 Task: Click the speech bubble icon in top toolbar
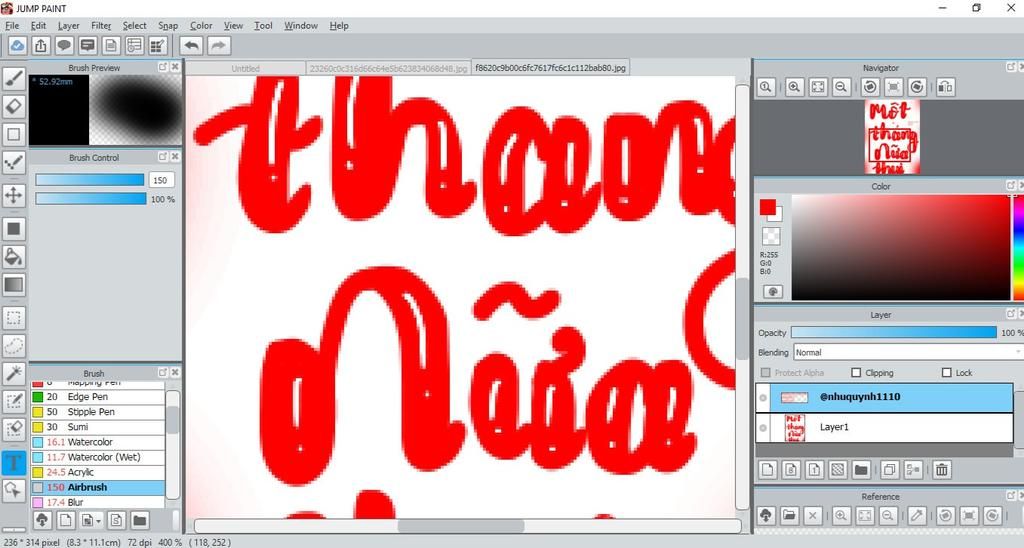tap(64, 46)
